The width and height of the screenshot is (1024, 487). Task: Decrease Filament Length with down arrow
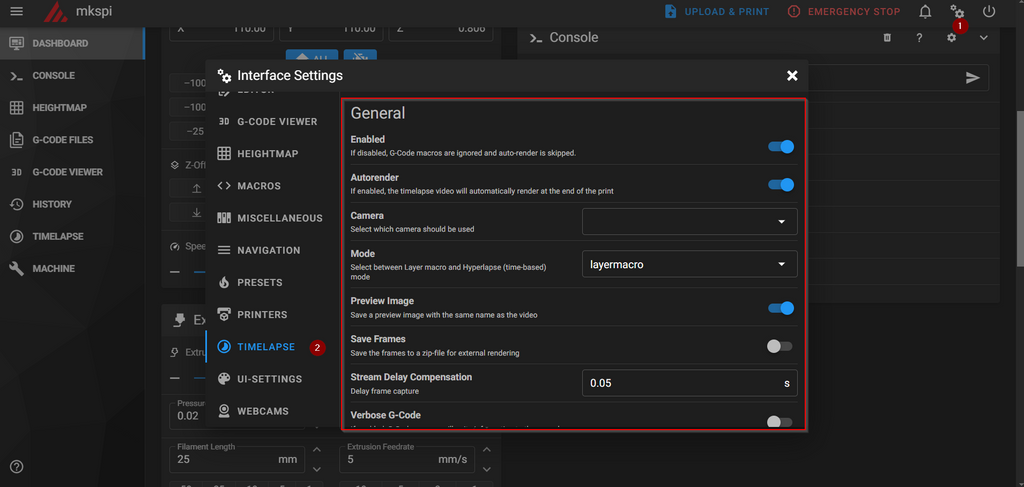click(x=317, y=469)
